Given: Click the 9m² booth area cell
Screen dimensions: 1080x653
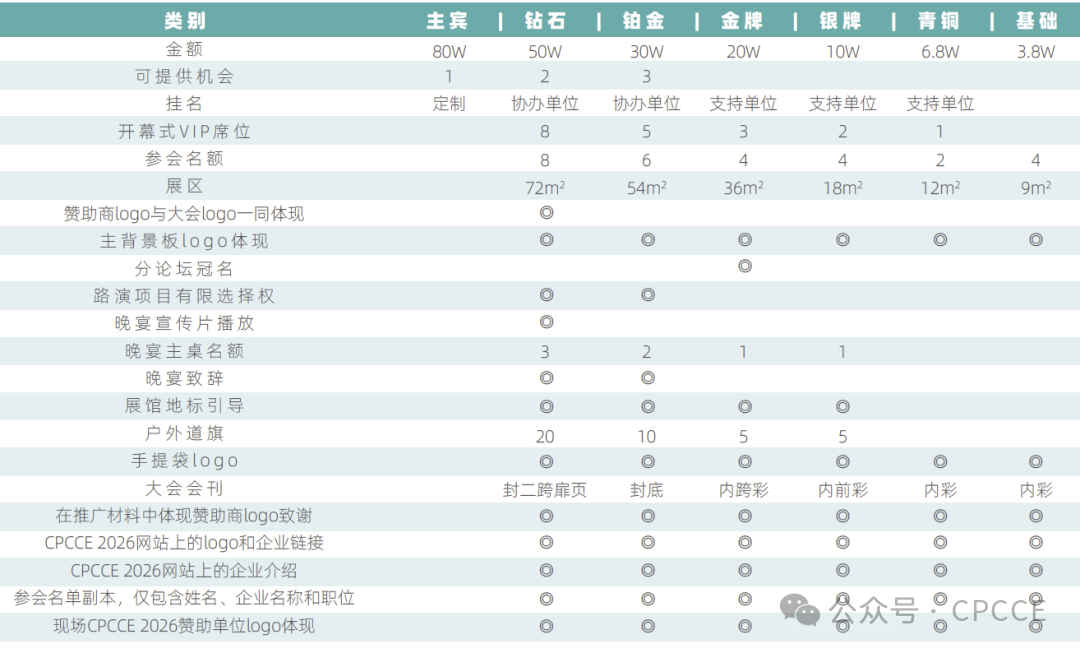Looking at the screenshot, I should click(1036, 187).
